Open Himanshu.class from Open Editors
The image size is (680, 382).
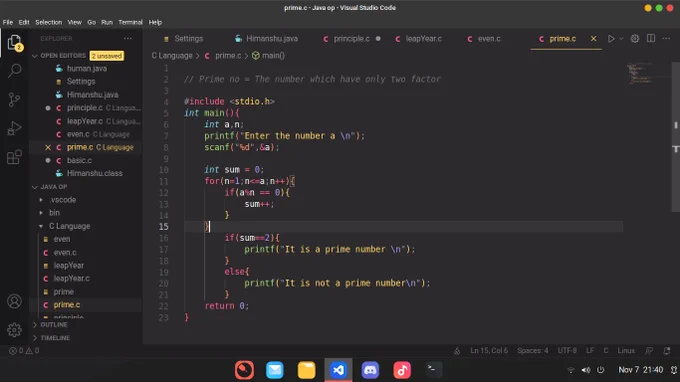pos(95,173)
